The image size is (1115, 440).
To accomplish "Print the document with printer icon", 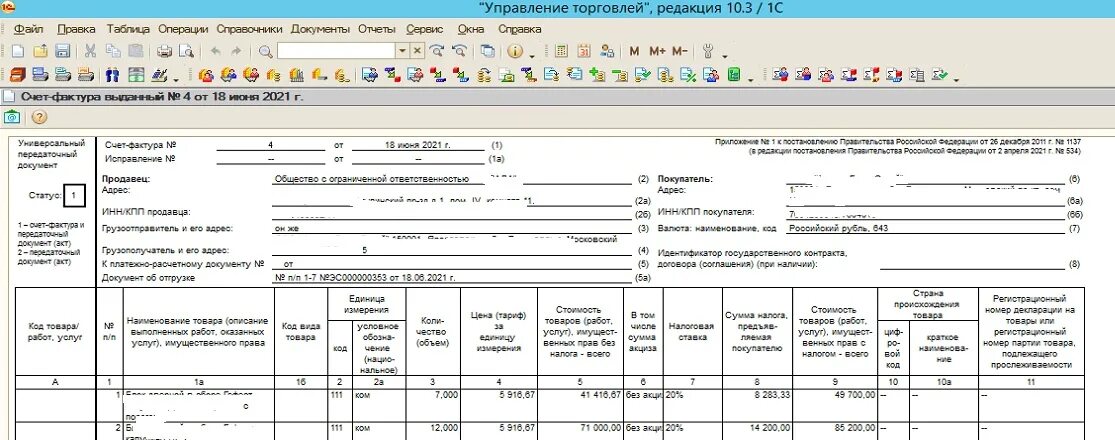I will tap(164, 51).
